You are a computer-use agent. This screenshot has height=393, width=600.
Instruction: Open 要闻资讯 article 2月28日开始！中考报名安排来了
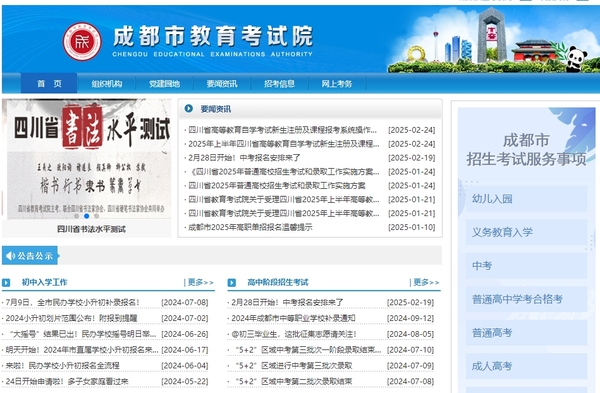(x=244, y=158)
